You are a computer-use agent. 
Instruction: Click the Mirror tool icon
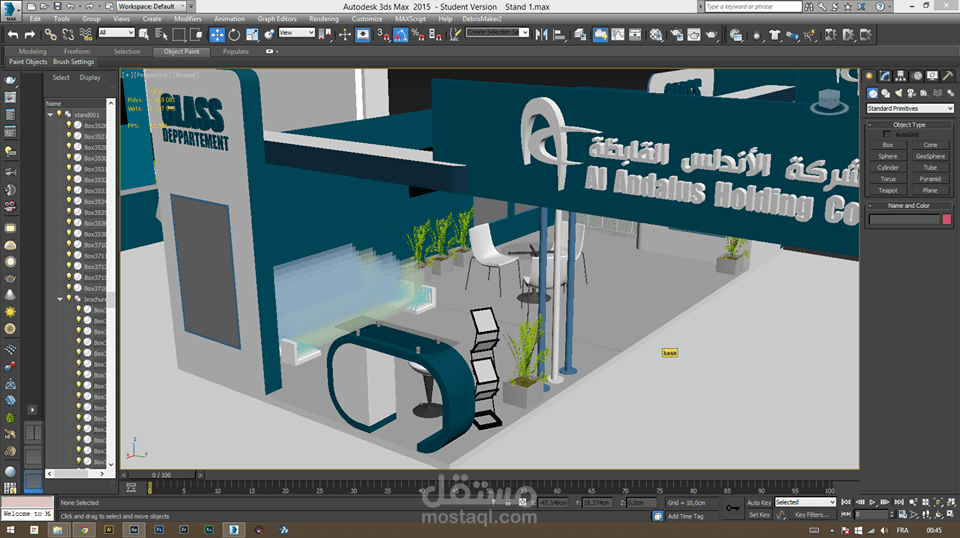(541, 35)
